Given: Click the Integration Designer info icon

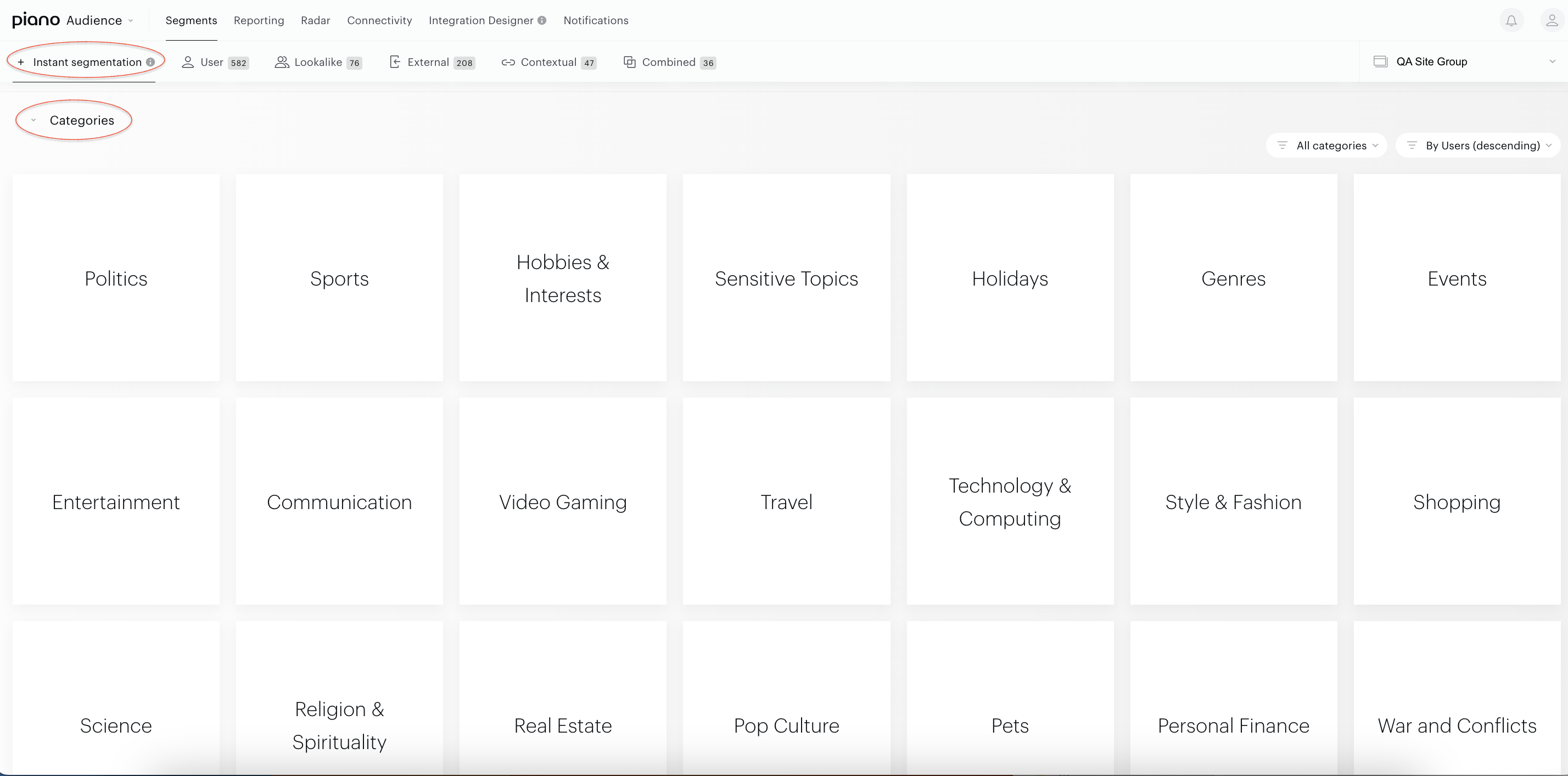Looking at the screenshot, I should click(542, 20).
